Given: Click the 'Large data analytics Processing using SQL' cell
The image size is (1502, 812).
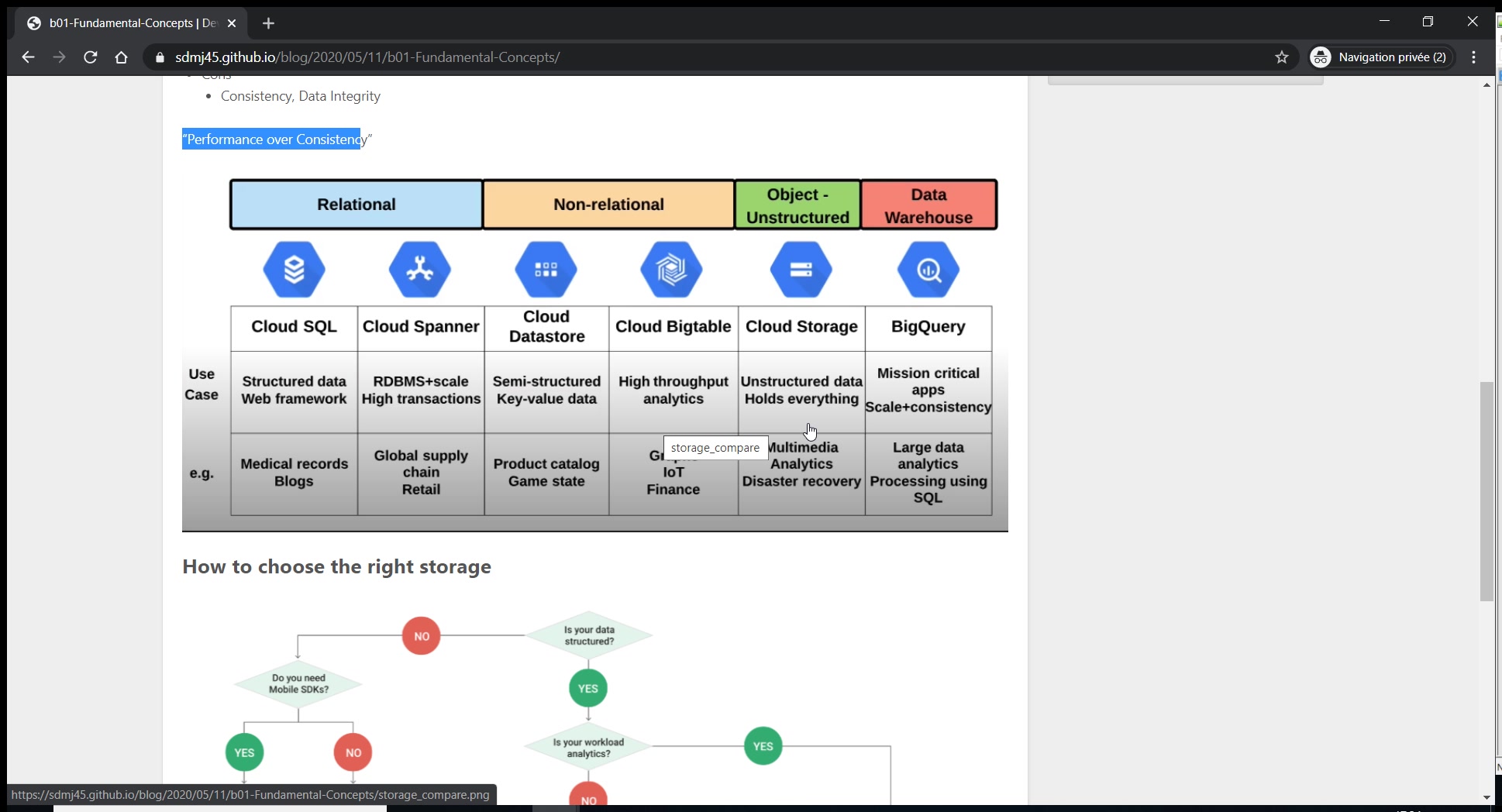Looking at the screenshot, I should pyautogui.click(x=928, y=473).
